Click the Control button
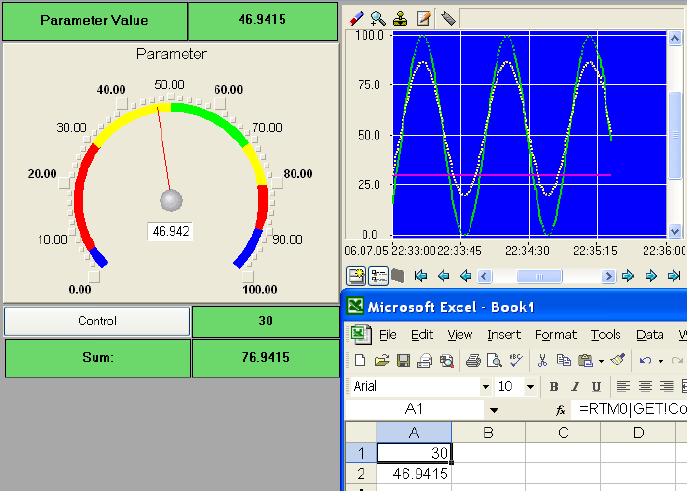This screenshot has height=496, width=690. (97, 321)
